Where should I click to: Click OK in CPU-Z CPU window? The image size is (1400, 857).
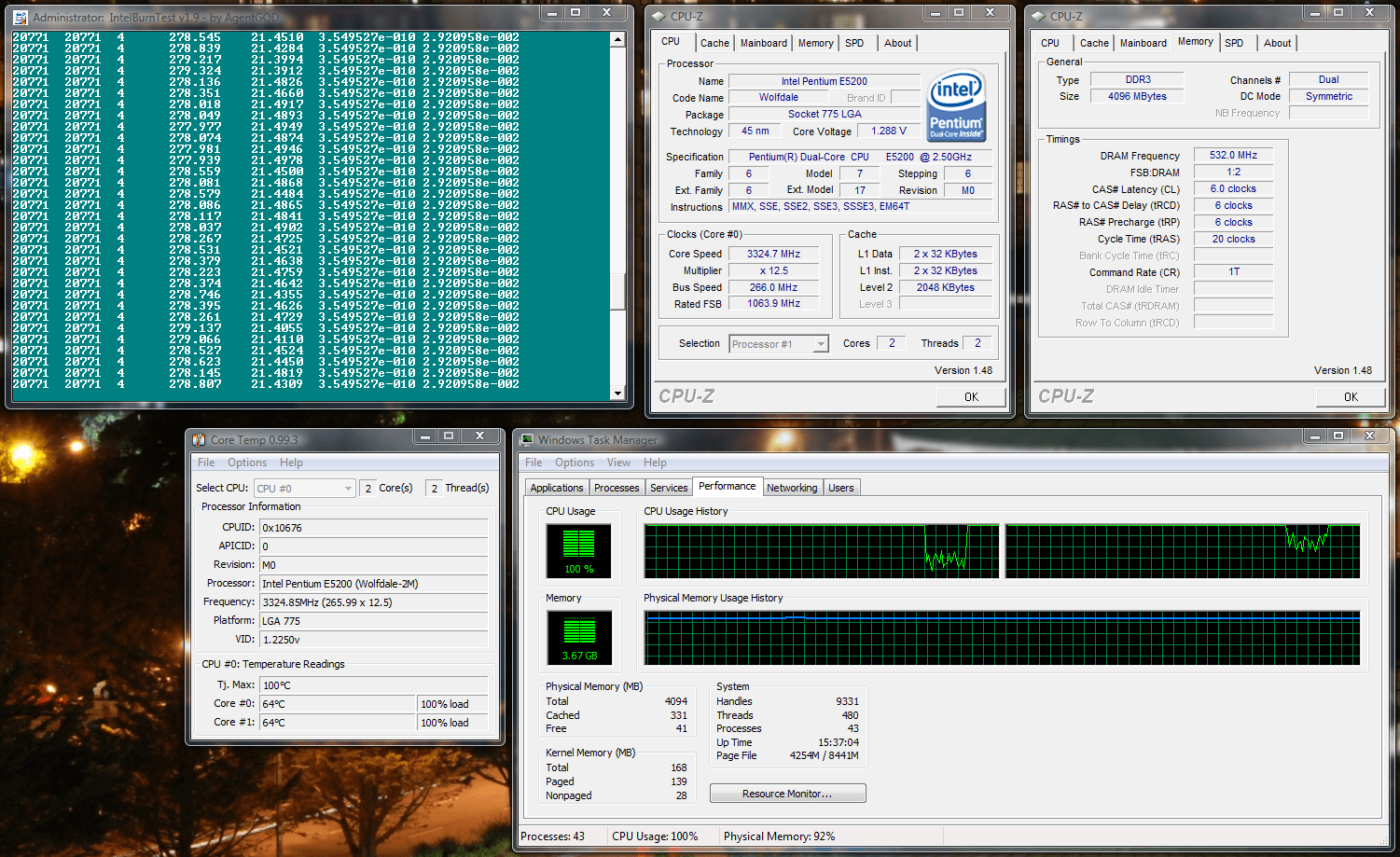pos(971,396)
